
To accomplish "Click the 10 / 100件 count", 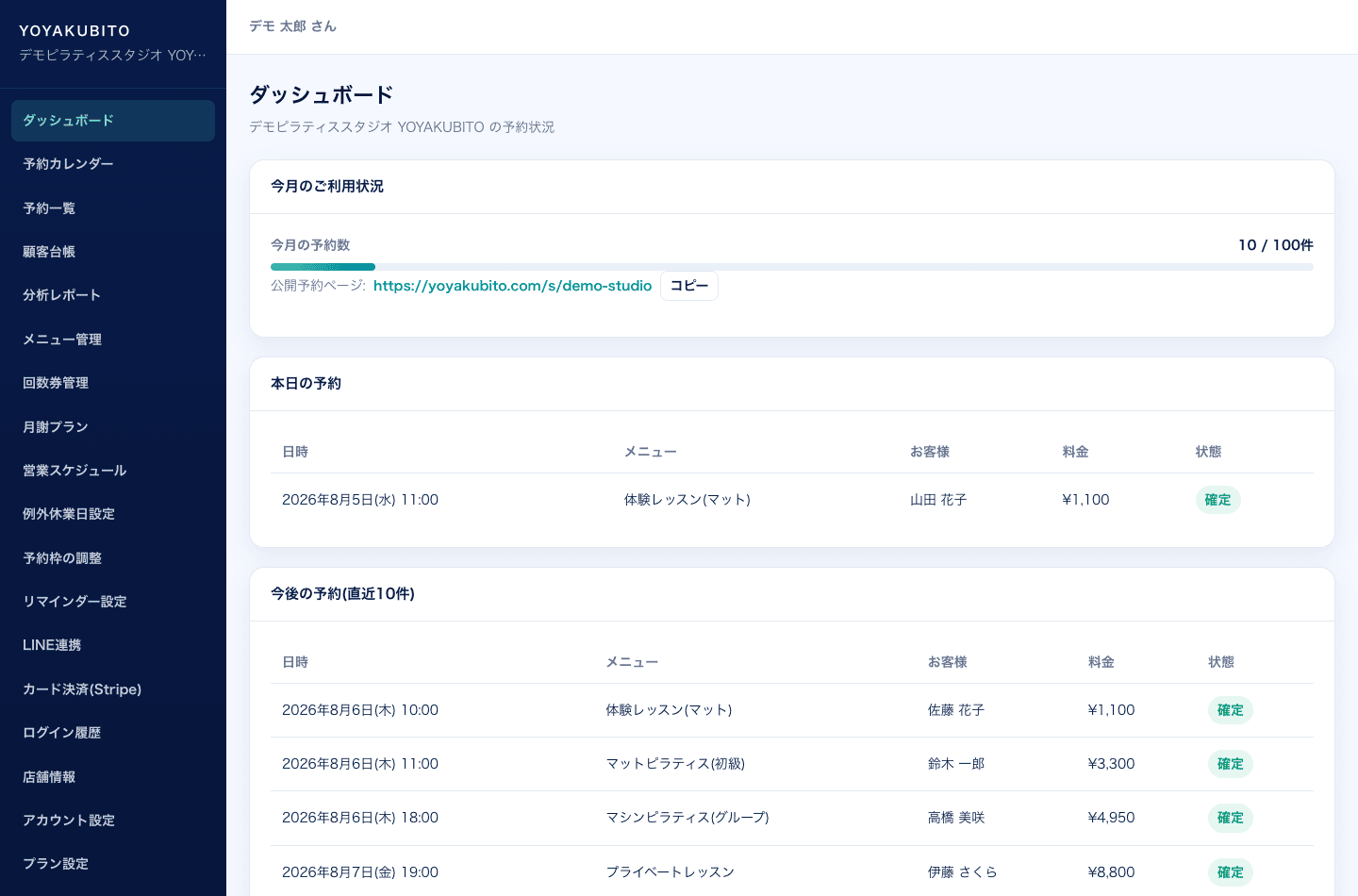I will click(1275, 245).
